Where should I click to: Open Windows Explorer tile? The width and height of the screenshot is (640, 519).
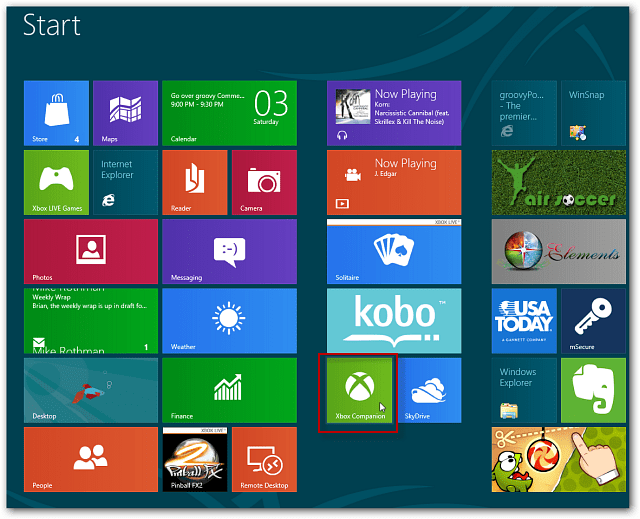(524, 390)
